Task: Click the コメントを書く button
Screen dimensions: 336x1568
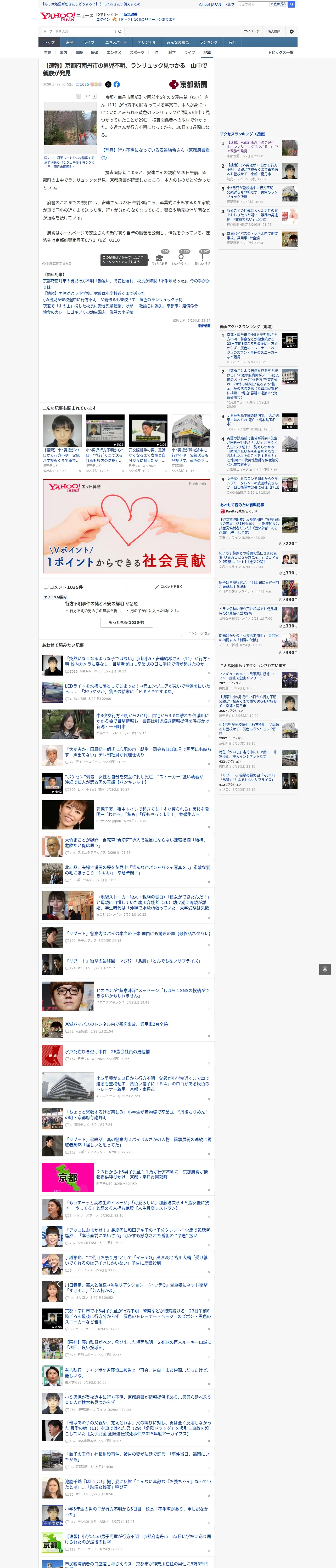Action: point(169,587)
